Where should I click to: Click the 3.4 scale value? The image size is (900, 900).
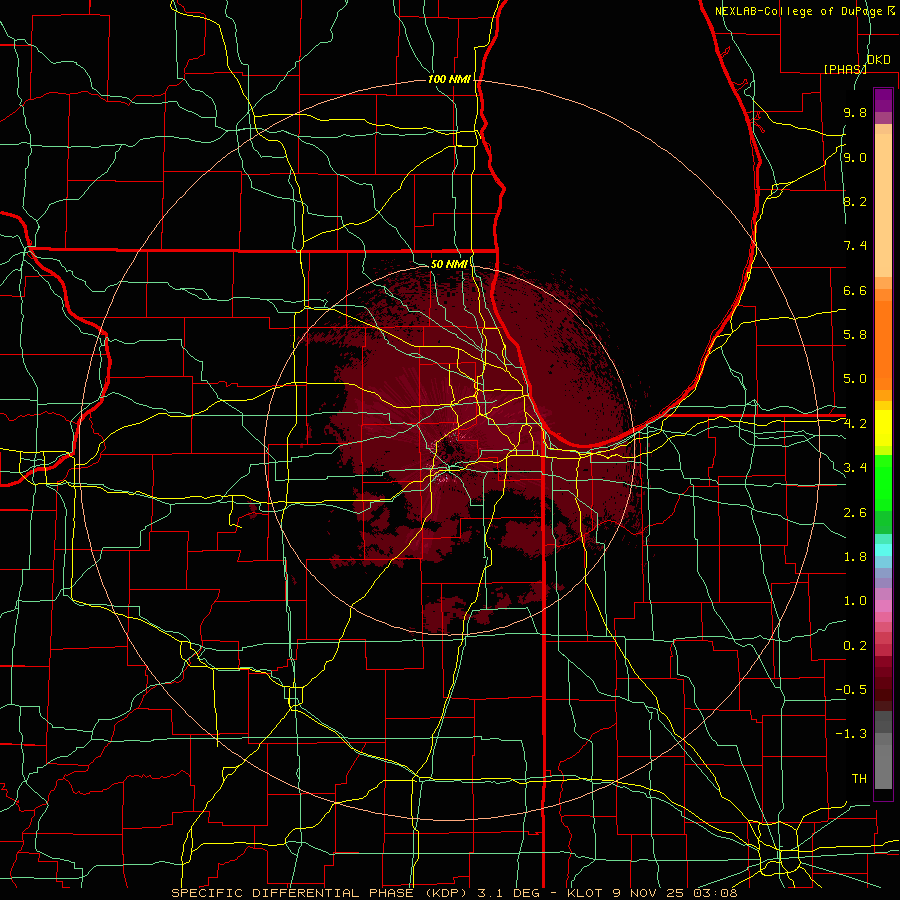[x=855, y=468]
